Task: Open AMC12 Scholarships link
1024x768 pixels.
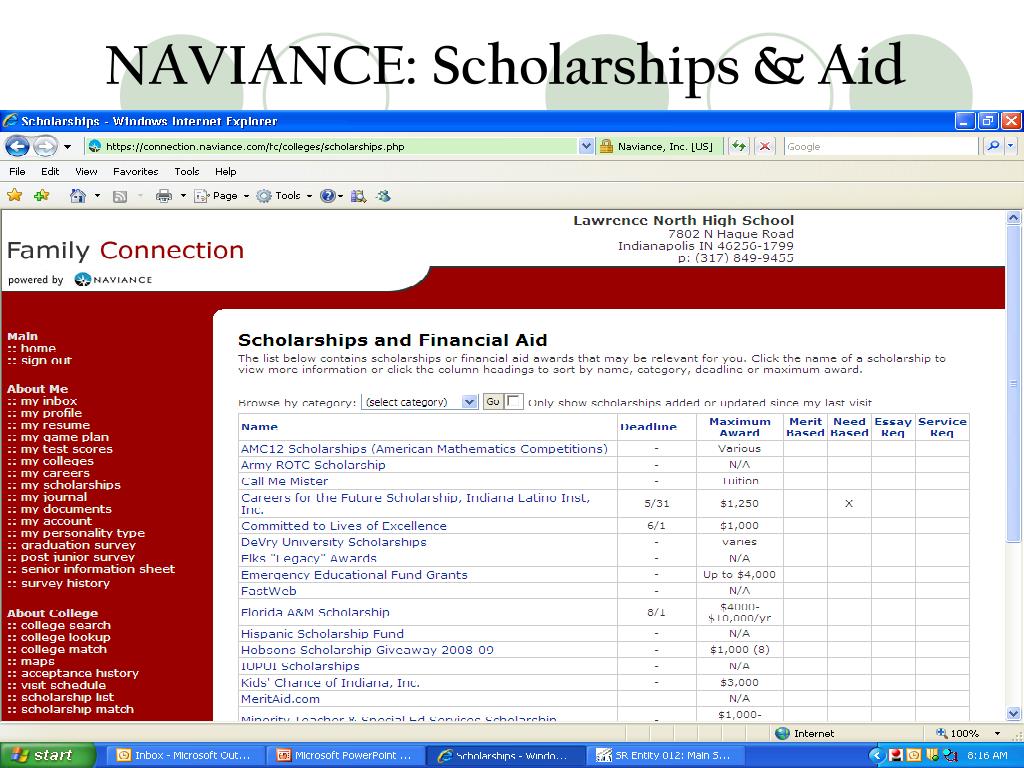Action: [x=424, y=449]
